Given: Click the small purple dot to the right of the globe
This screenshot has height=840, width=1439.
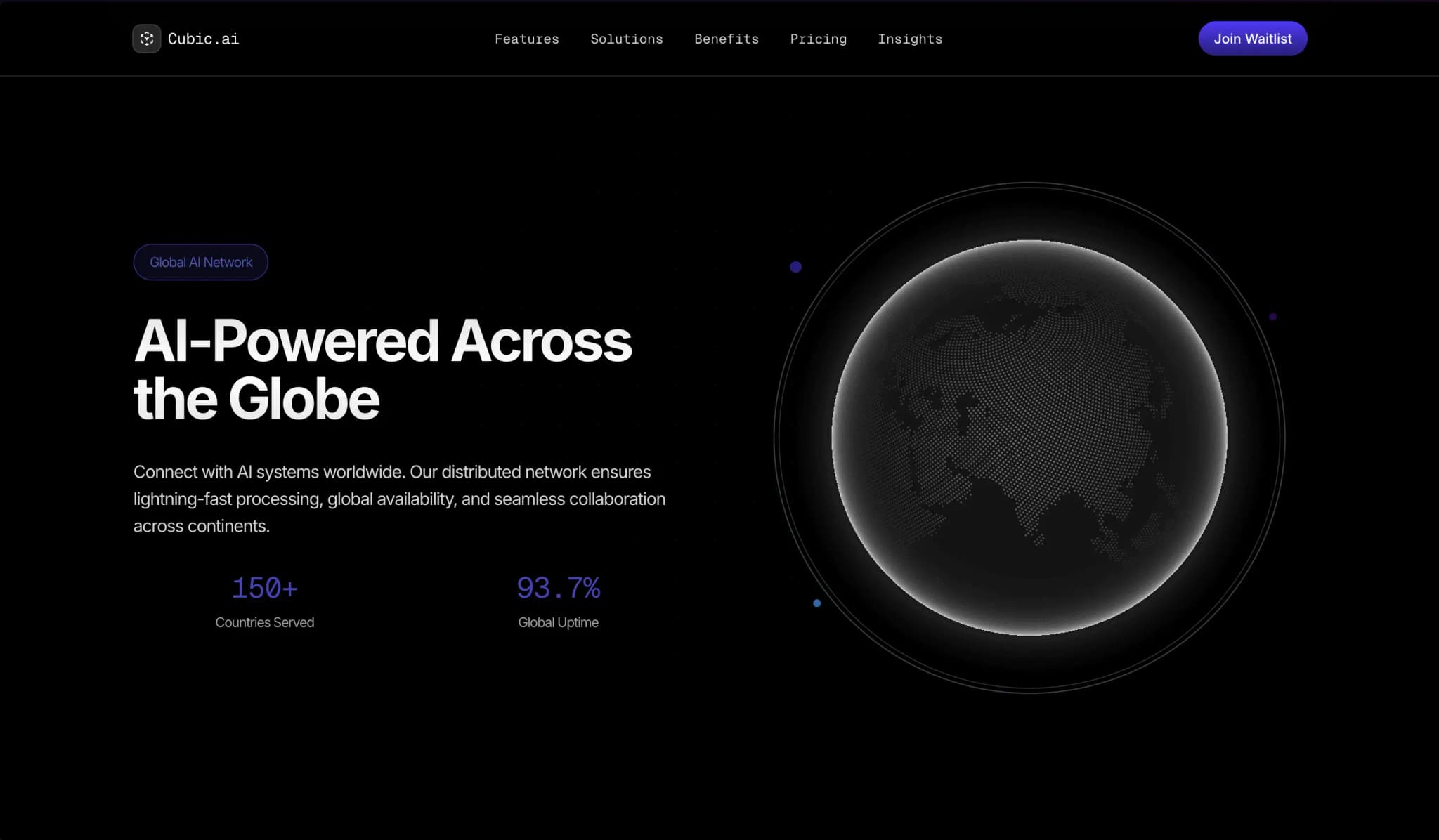Looking at the screenshot, I should click(x=1272, y=317).
